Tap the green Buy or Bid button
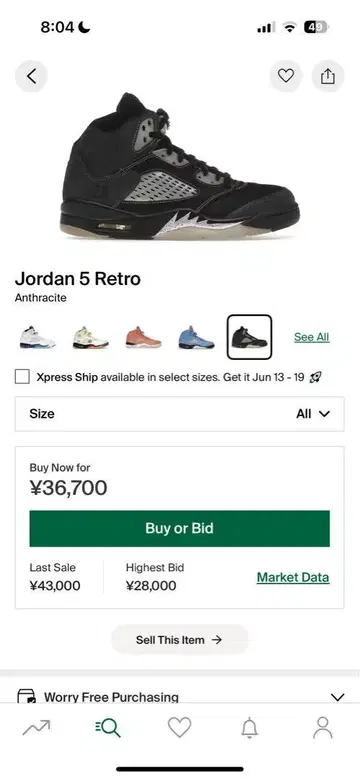Image resolution: width=360 pixels, height=779 pixels. point(179,528)
